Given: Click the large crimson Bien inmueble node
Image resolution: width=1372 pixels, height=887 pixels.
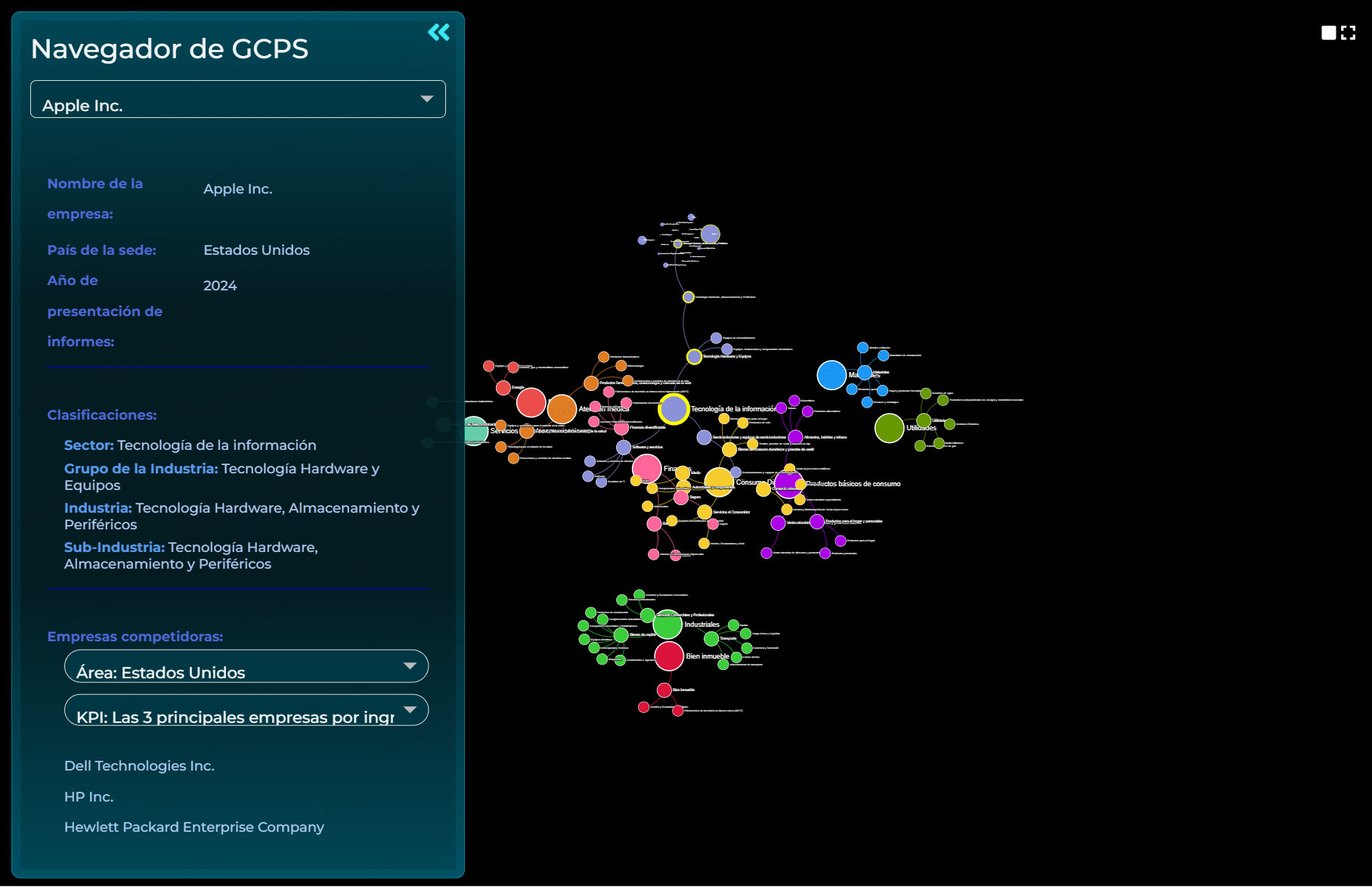Looking at the screenshot, I should tap(669, 656).
